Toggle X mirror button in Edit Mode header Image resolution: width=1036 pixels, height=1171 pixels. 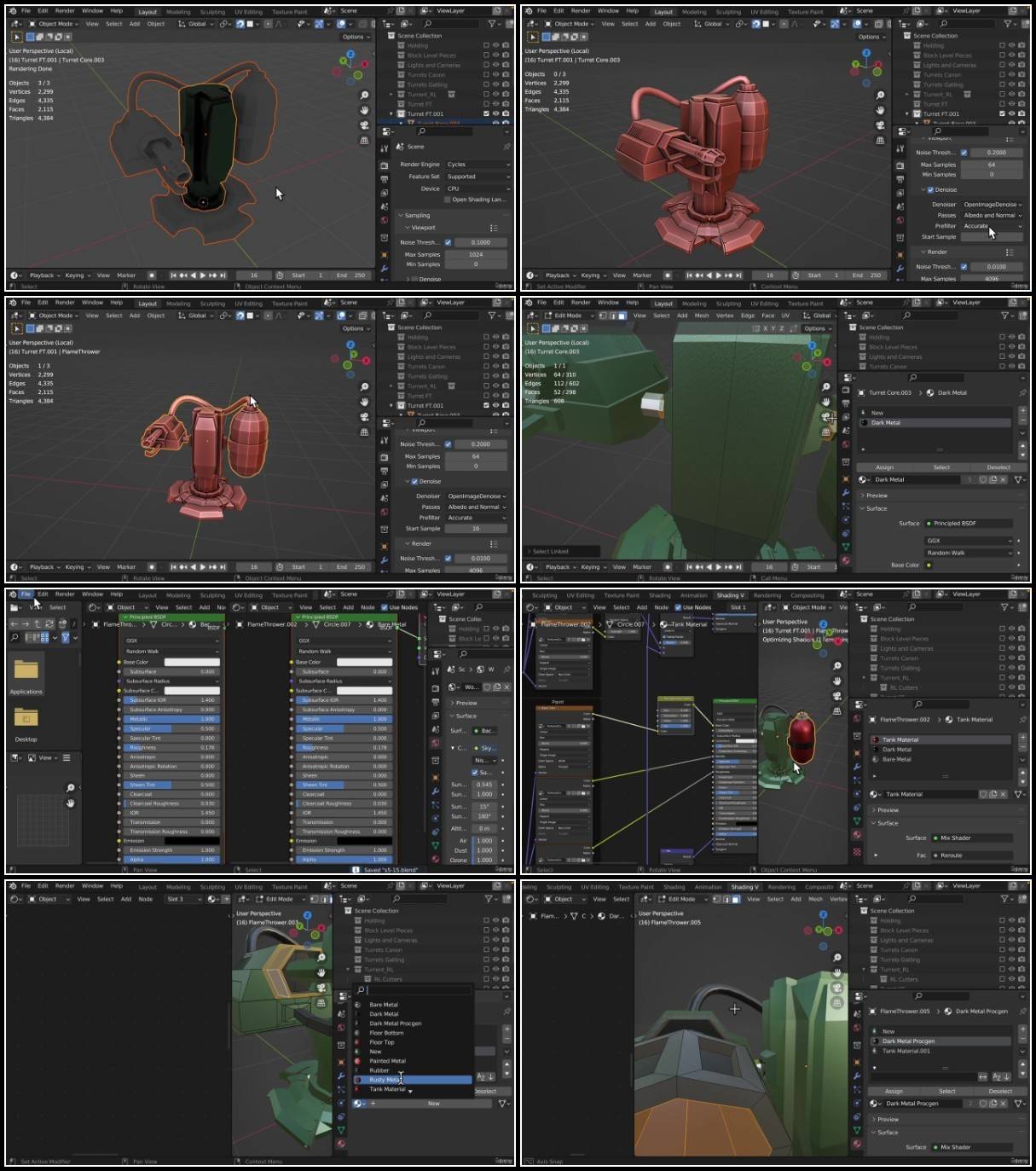click(x=765, y=328)
